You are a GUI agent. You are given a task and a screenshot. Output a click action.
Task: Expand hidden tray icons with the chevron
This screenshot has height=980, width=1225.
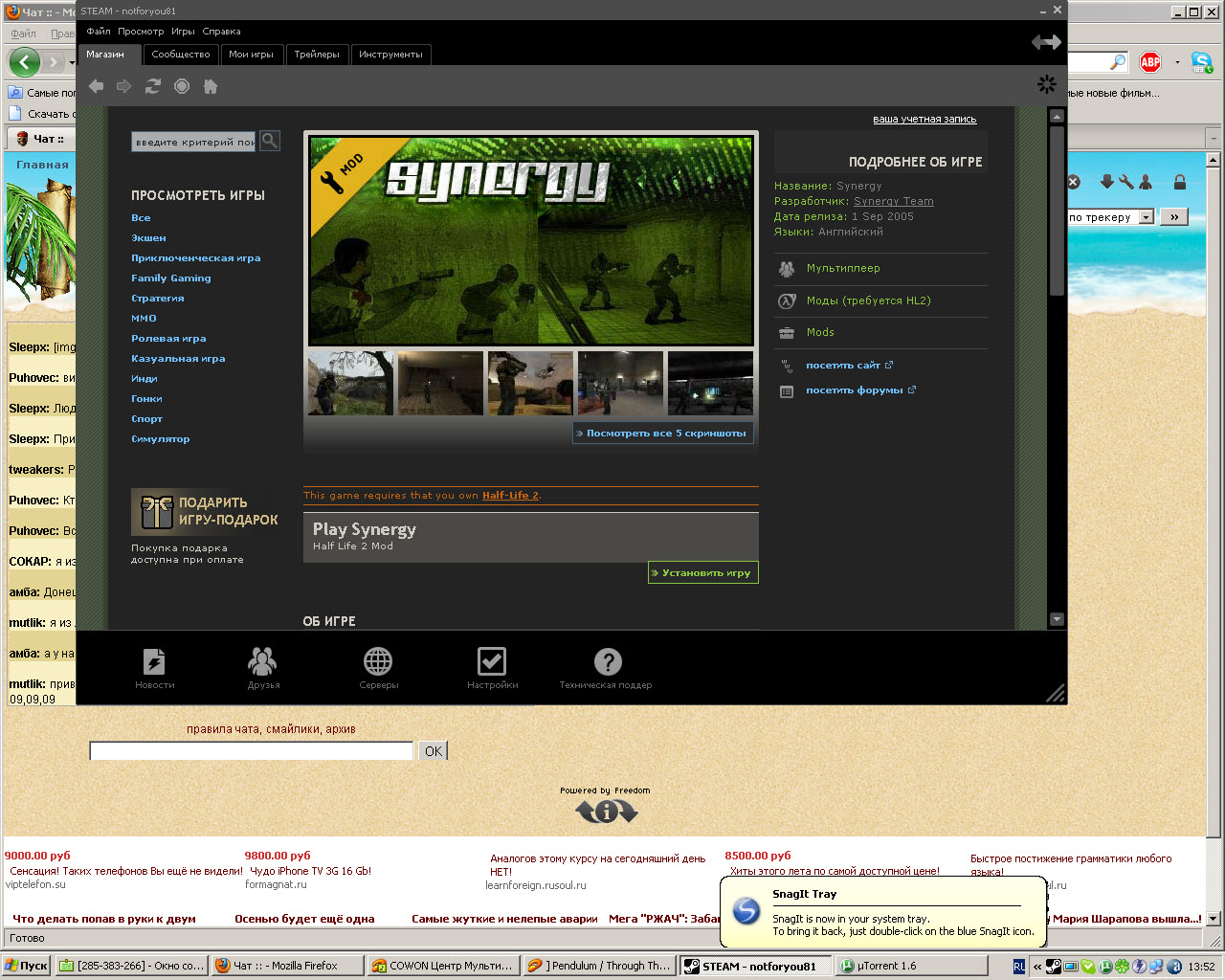(x=1036, y=967)
